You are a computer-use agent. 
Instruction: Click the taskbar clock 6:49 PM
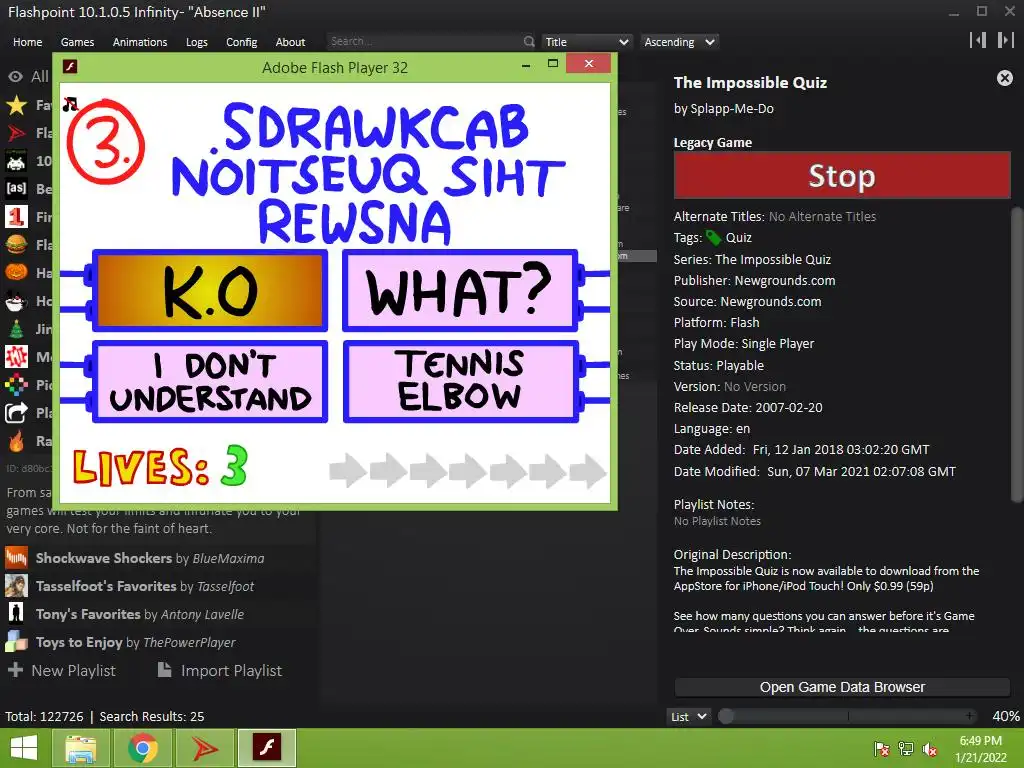click(x=981, y=741)
